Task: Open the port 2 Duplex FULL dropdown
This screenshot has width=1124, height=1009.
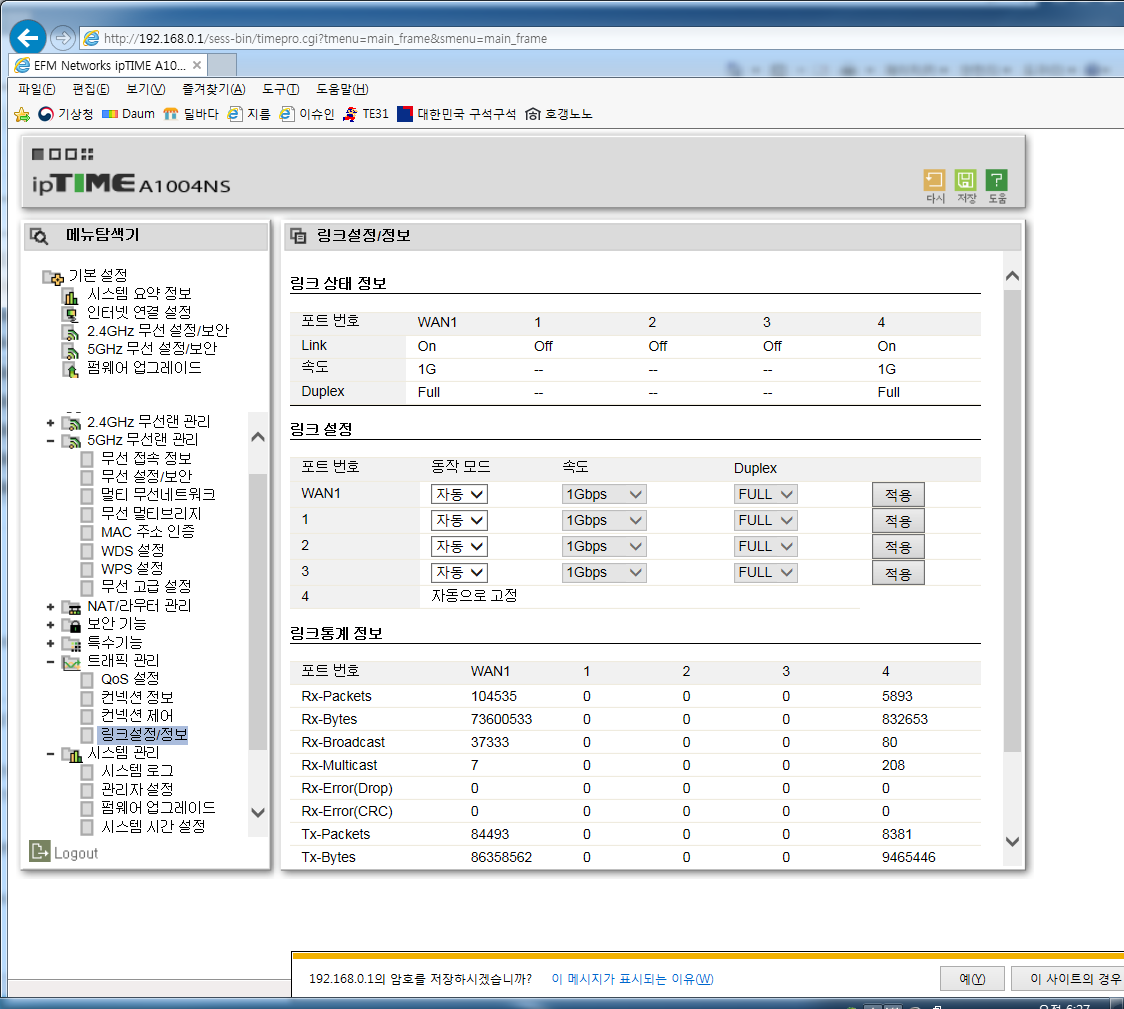Action: 766,547
